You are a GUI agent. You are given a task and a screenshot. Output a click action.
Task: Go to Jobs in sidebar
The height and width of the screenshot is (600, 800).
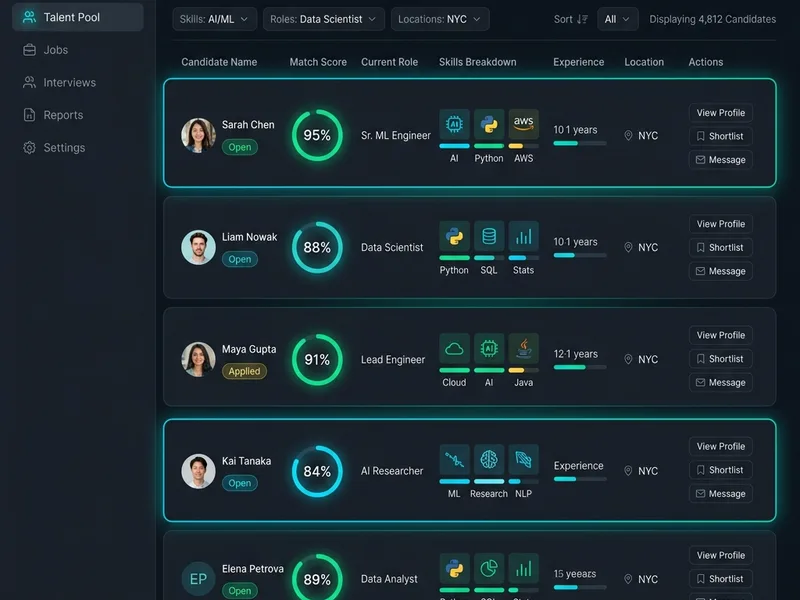(x=46, y=50)
